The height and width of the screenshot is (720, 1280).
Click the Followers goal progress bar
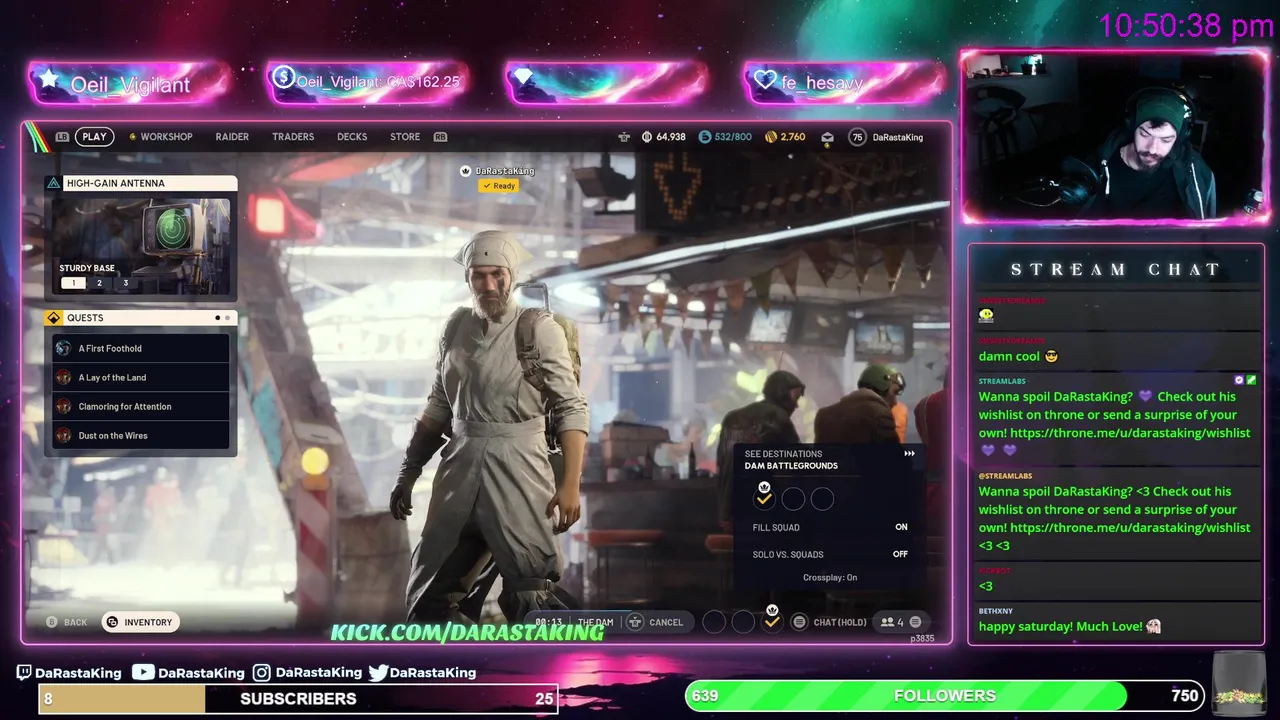point(945,696)
